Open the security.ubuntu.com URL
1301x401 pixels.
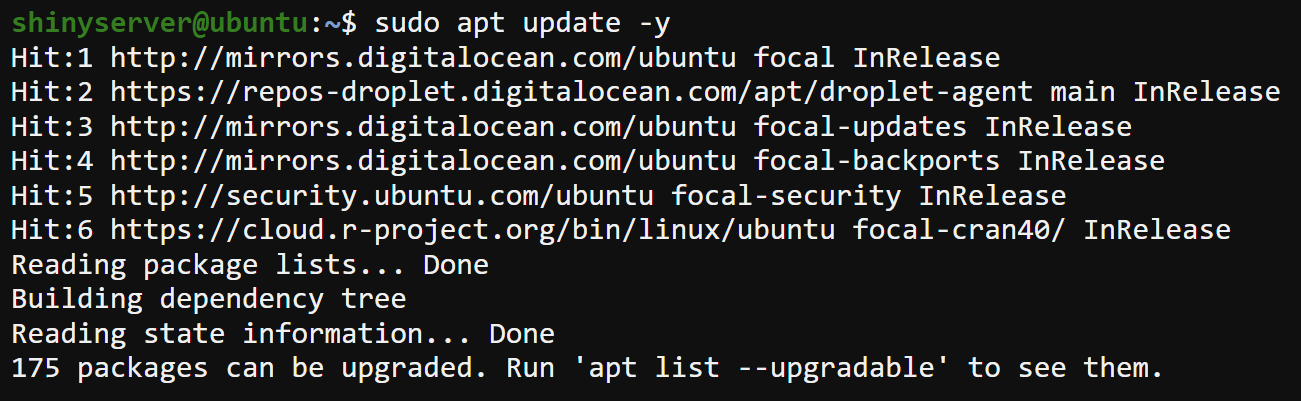click(x=381, y=195)
